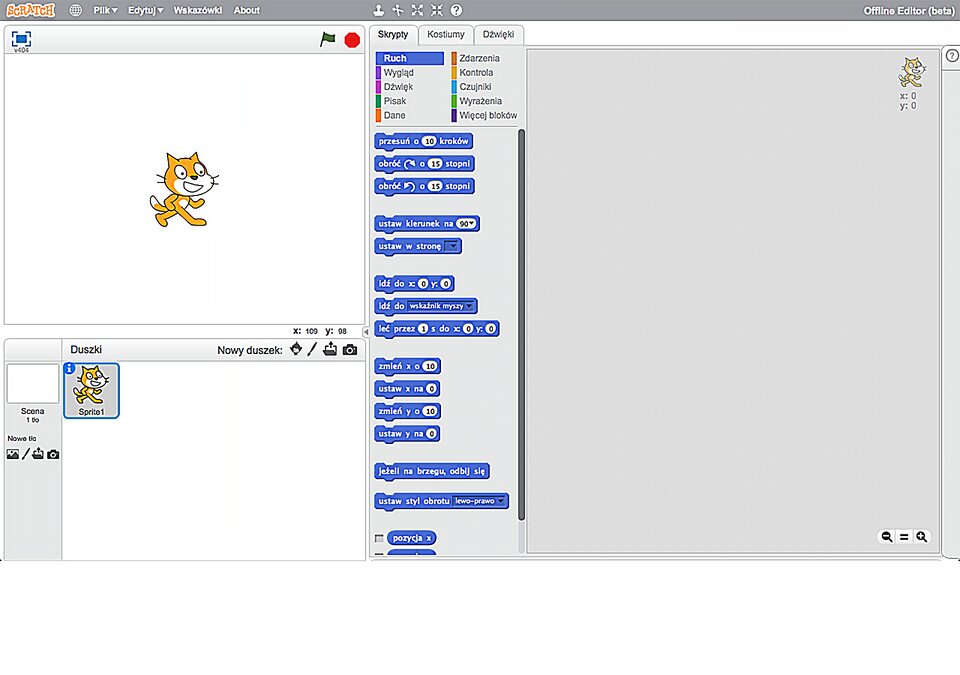Click the Scratch logo
Image resolution: width=960 pixels, height=675 pixels.
[x=31, y=10]
